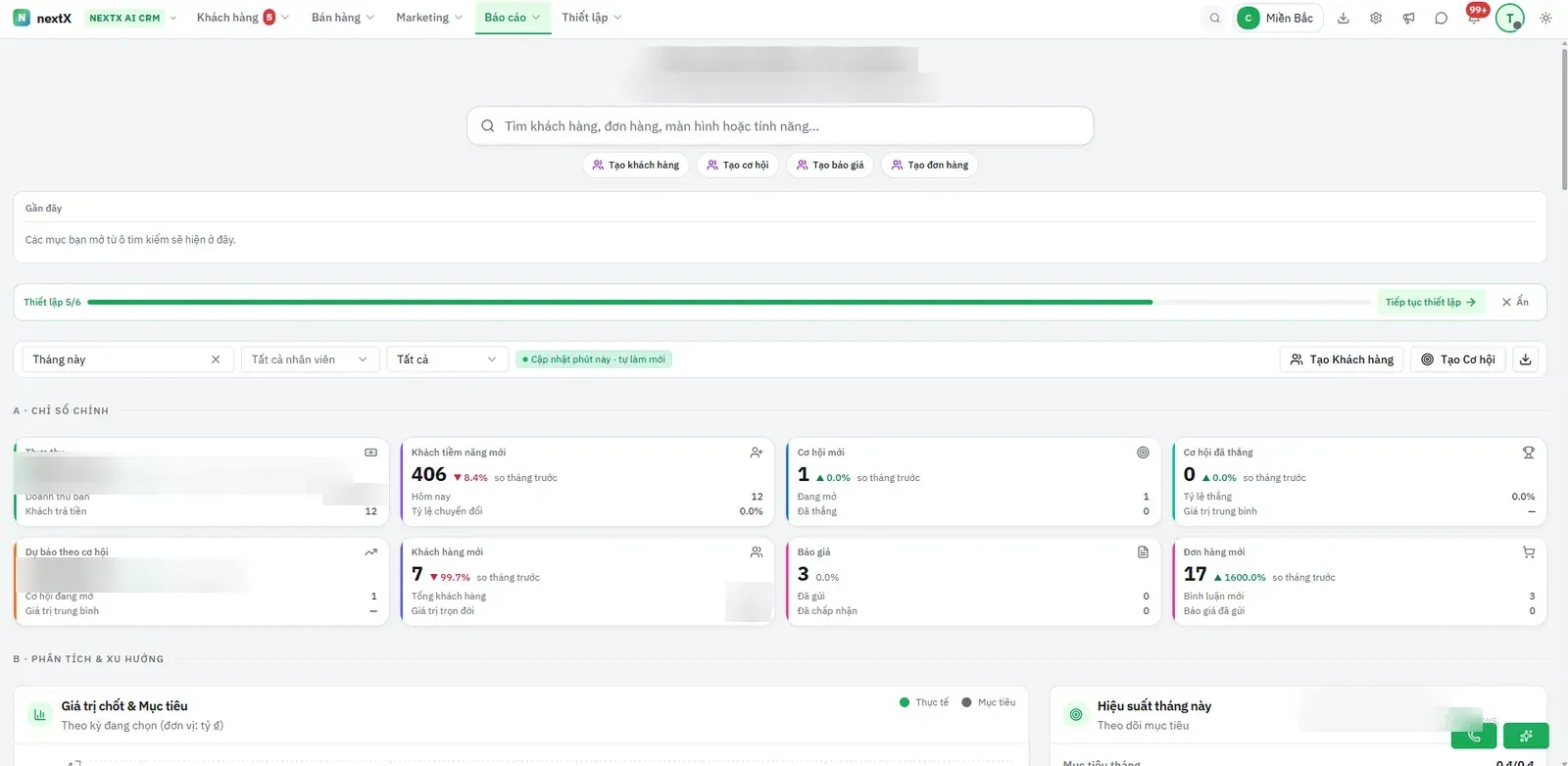Click the Tạo Khách hàng toolbar button

pos(1342,359)
